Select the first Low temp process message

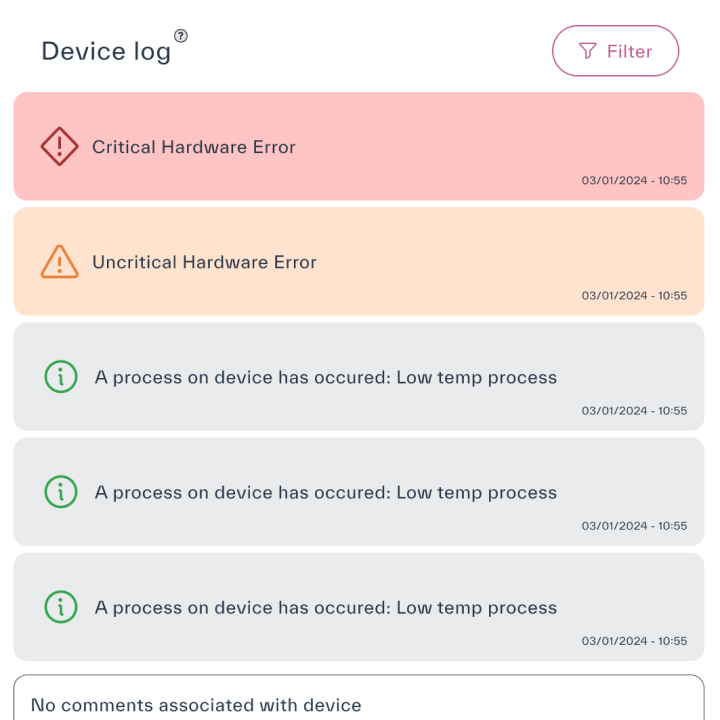coord(326,377)
